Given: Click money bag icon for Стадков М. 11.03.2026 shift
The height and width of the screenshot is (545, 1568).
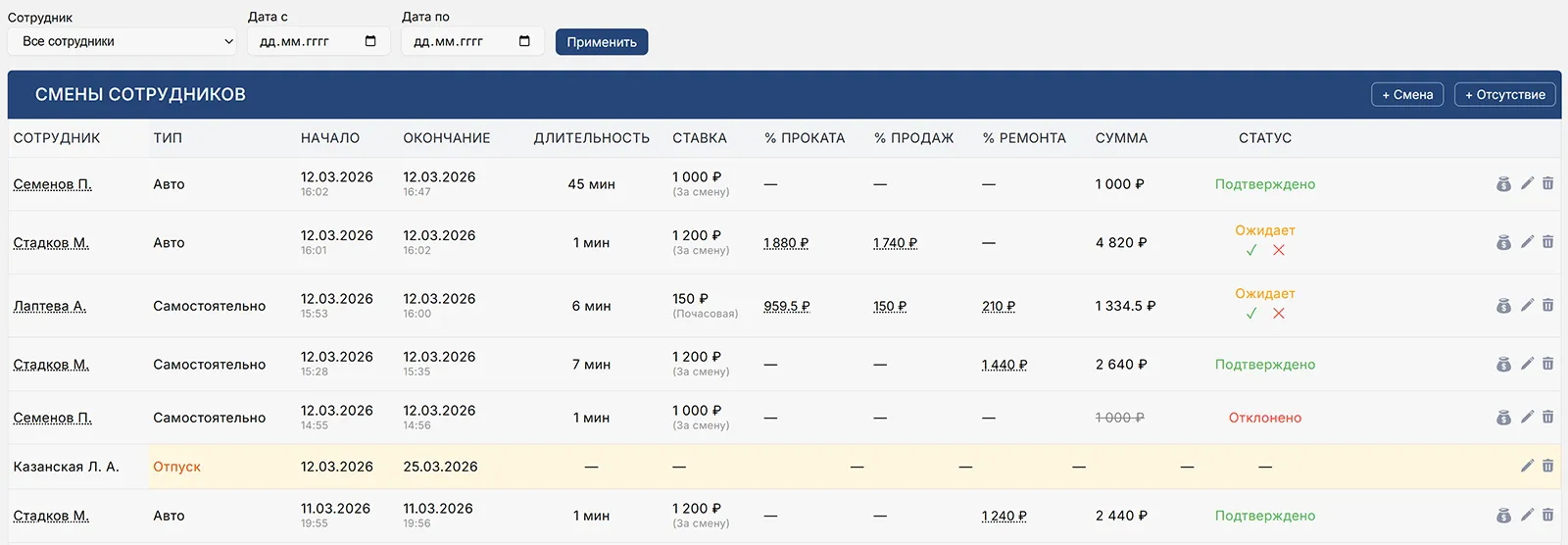Looking at the screenshot, I should (x=1503, y=516).
